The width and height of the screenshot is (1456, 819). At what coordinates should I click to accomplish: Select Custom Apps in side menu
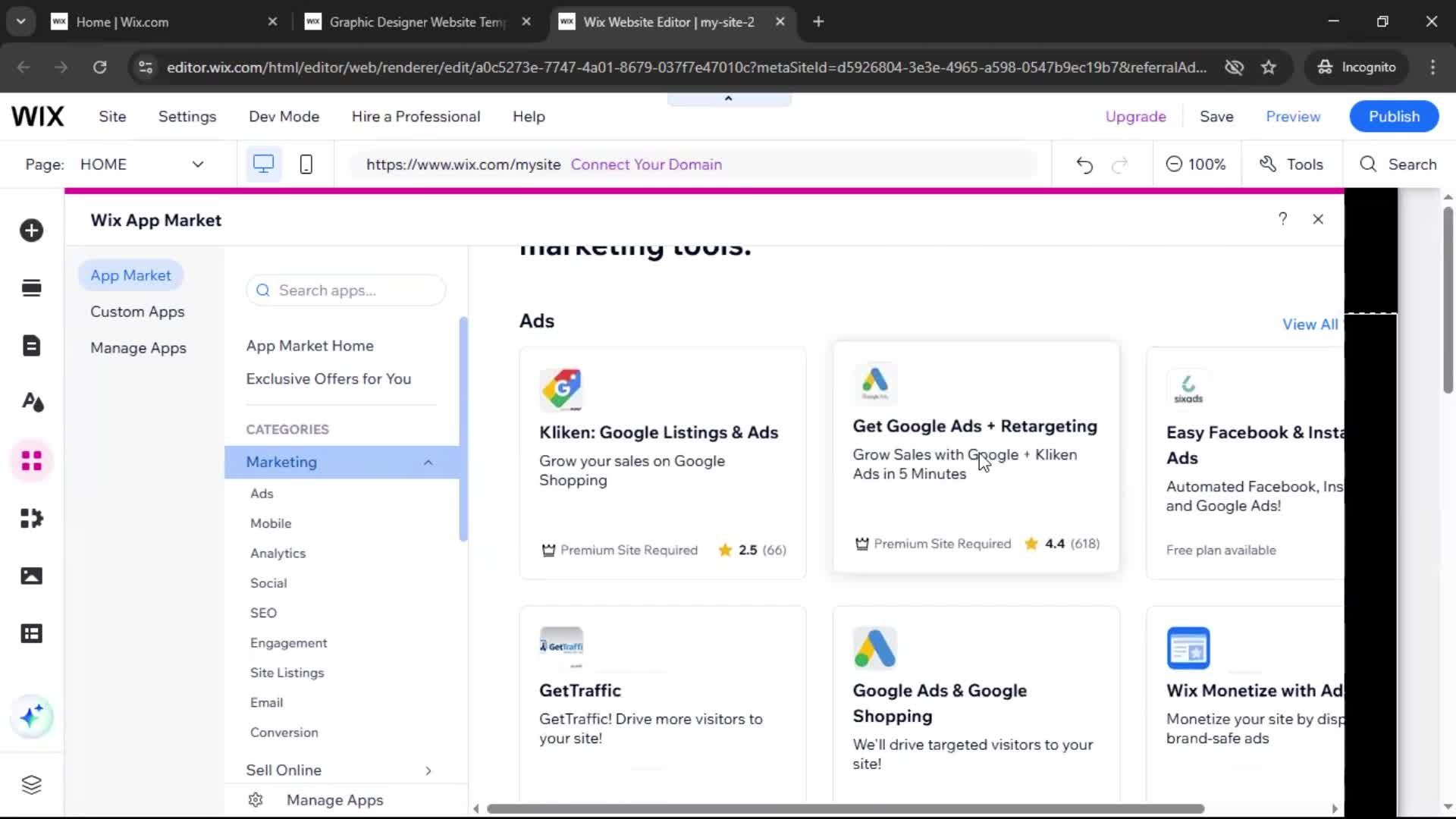tap(137, 312)
